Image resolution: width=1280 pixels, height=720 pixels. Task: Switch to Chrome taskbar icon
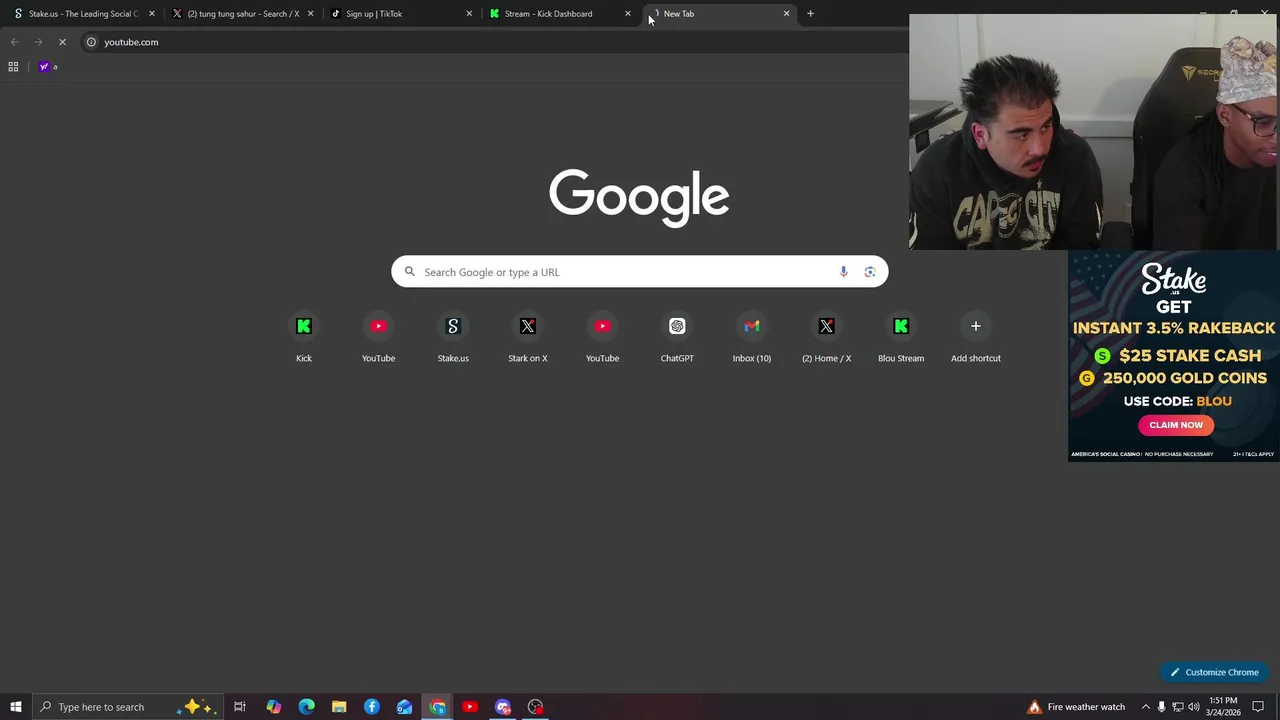click(438, 707)
